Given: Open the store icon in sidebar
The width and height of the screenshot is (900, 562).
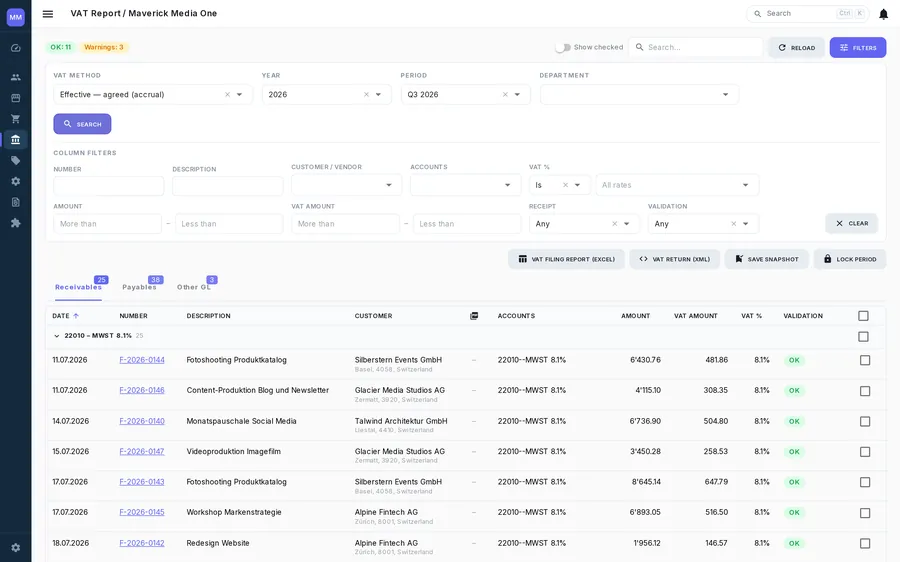Looking at the screenshot, I should tap(15, 98).
